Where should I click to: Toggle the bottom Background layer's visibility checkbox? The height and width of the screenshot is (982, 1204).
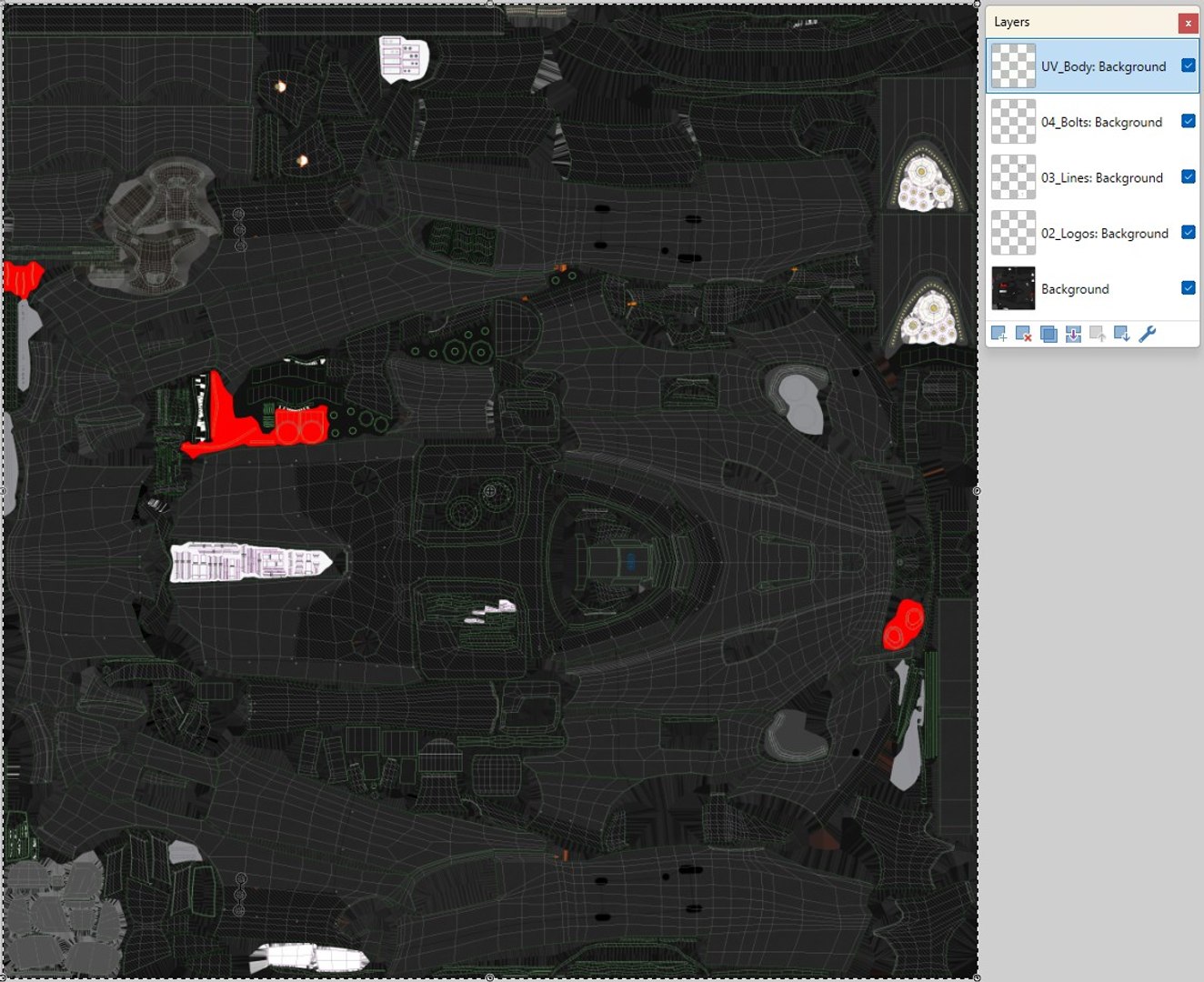(1188, 287)
